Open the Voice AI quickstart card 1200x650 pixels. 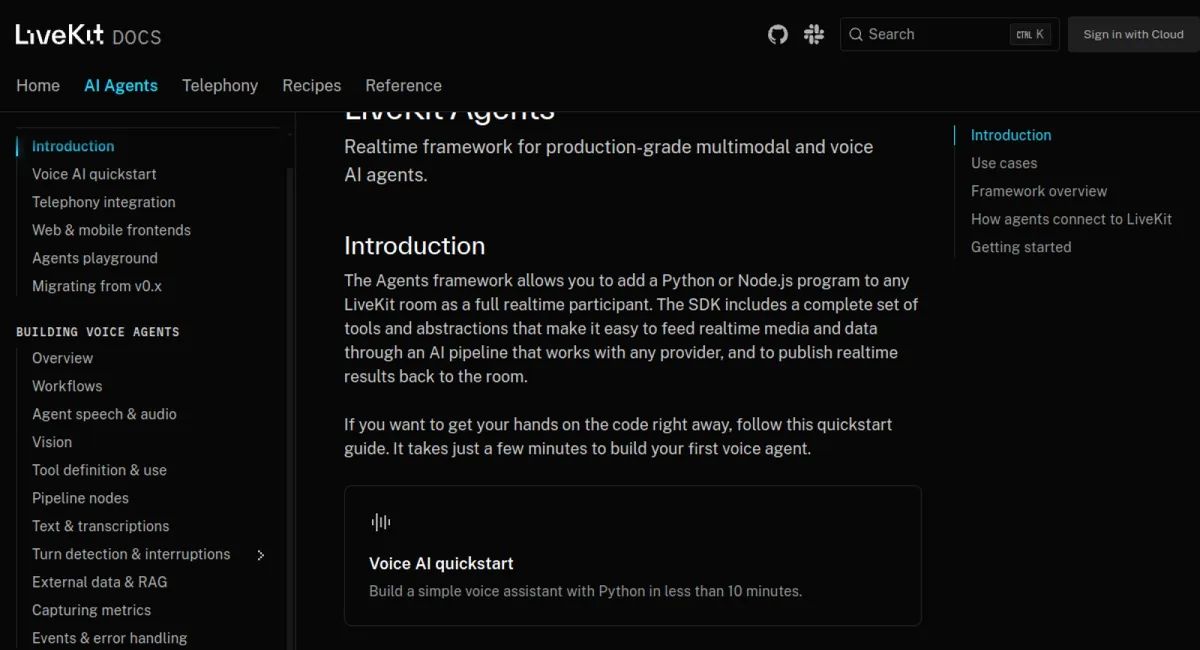(x=633, y=556)
